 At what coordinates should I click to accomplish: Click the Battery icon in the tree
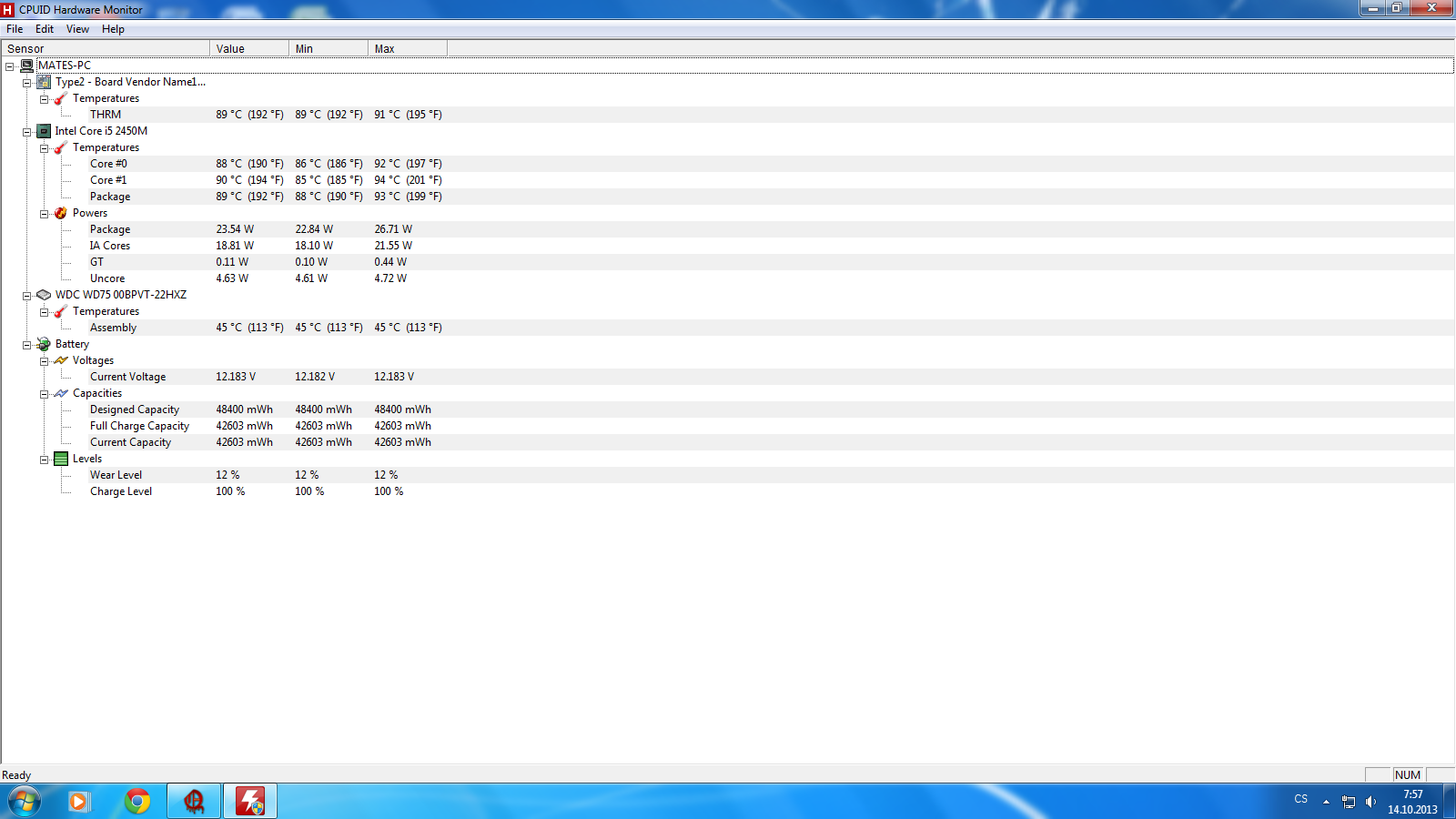click(x=44, y=344)
